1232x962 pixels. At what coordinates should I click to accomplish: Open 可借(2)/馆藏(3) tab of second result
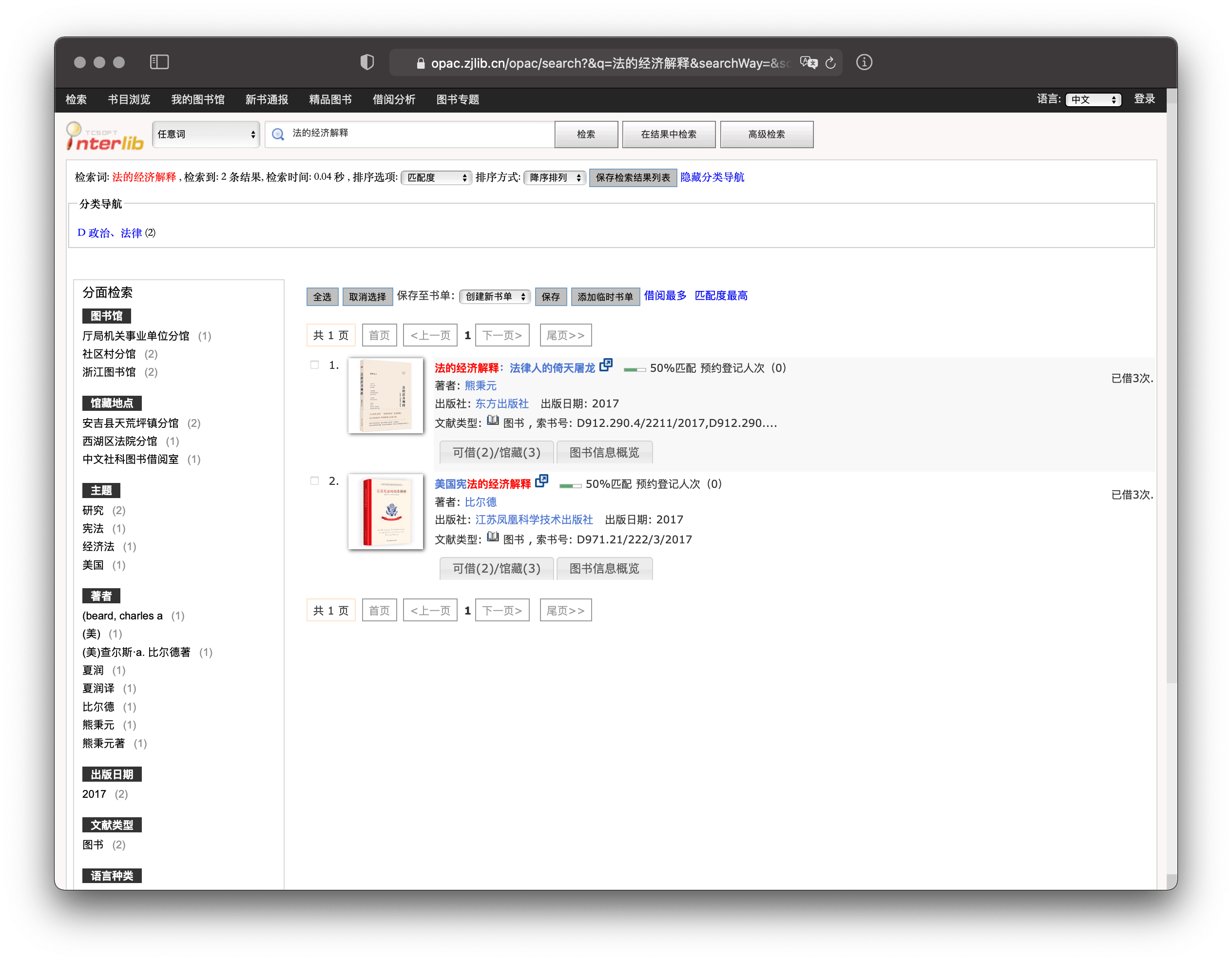pos(497,569)
